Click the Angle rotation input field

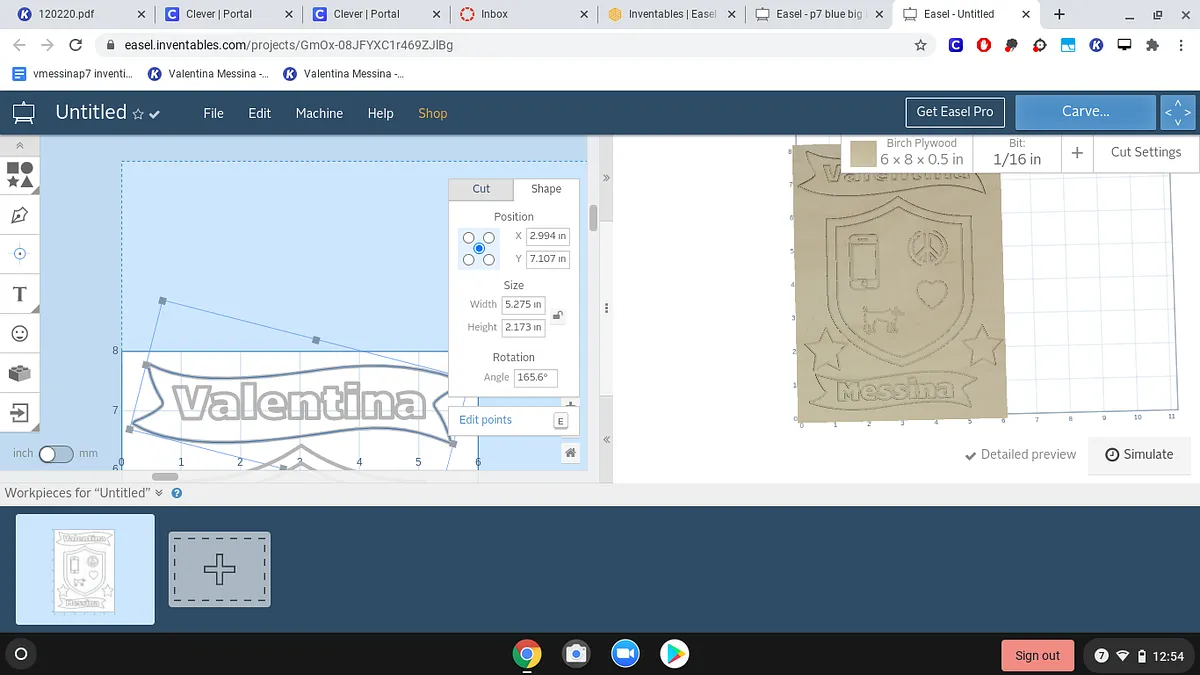(x=535, y=378)
